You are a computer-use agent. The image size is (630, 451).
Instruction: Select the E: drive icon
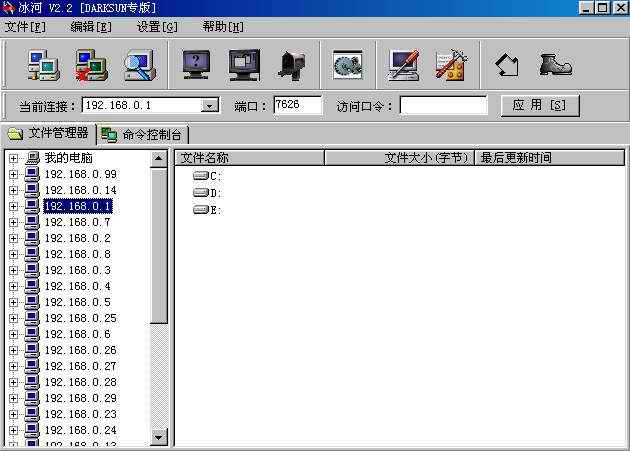(200, 209)
